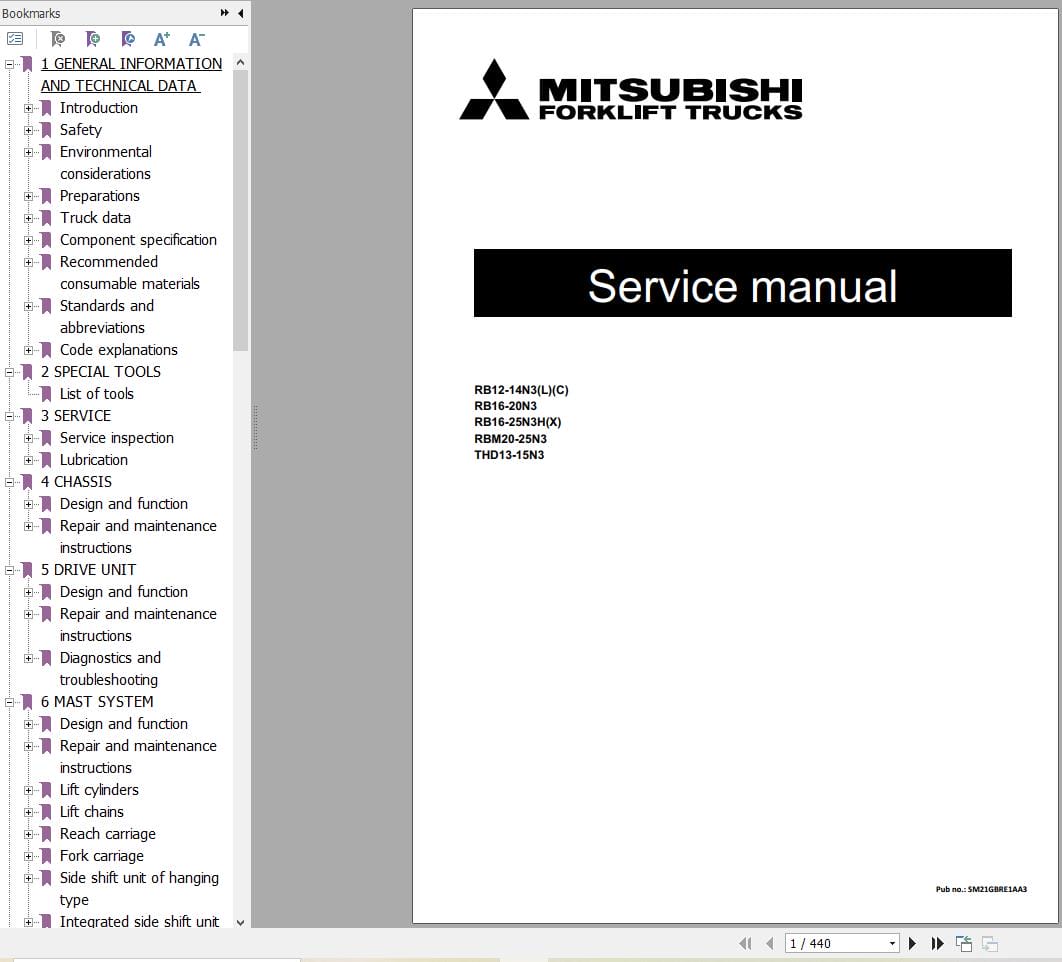Open the Safety bookmark

(81, 129)
